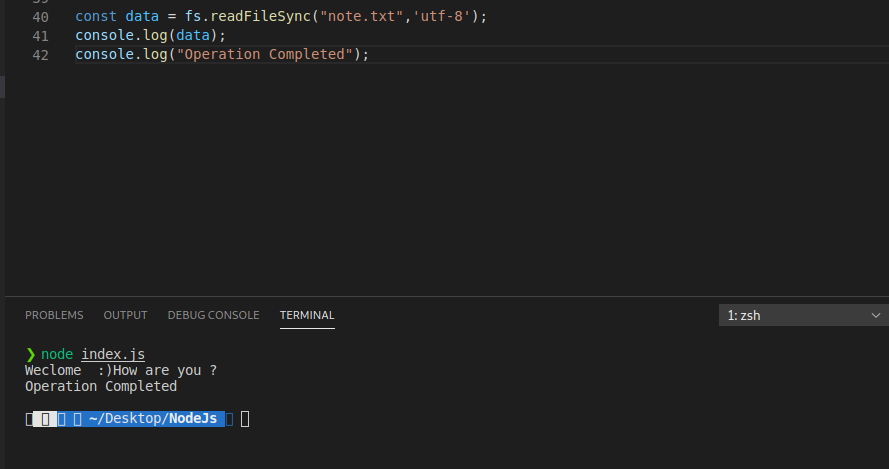Place cursor in the "note.txt" string
Screen dimensions: 889x469
[362, 16]
